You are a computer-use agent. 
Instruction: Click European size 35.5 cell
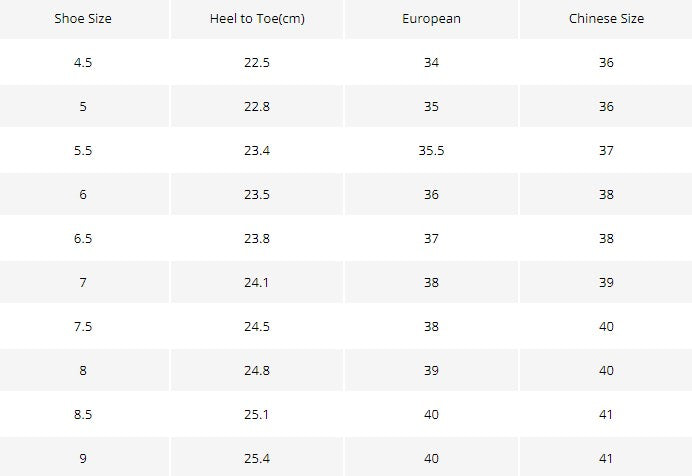click(x=431, y=150)
